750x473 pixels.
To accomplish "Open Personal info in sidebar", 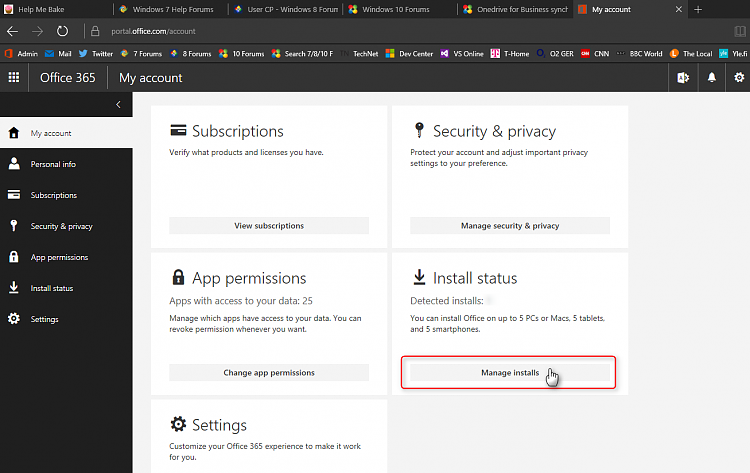I will click(x=66, y=164).
